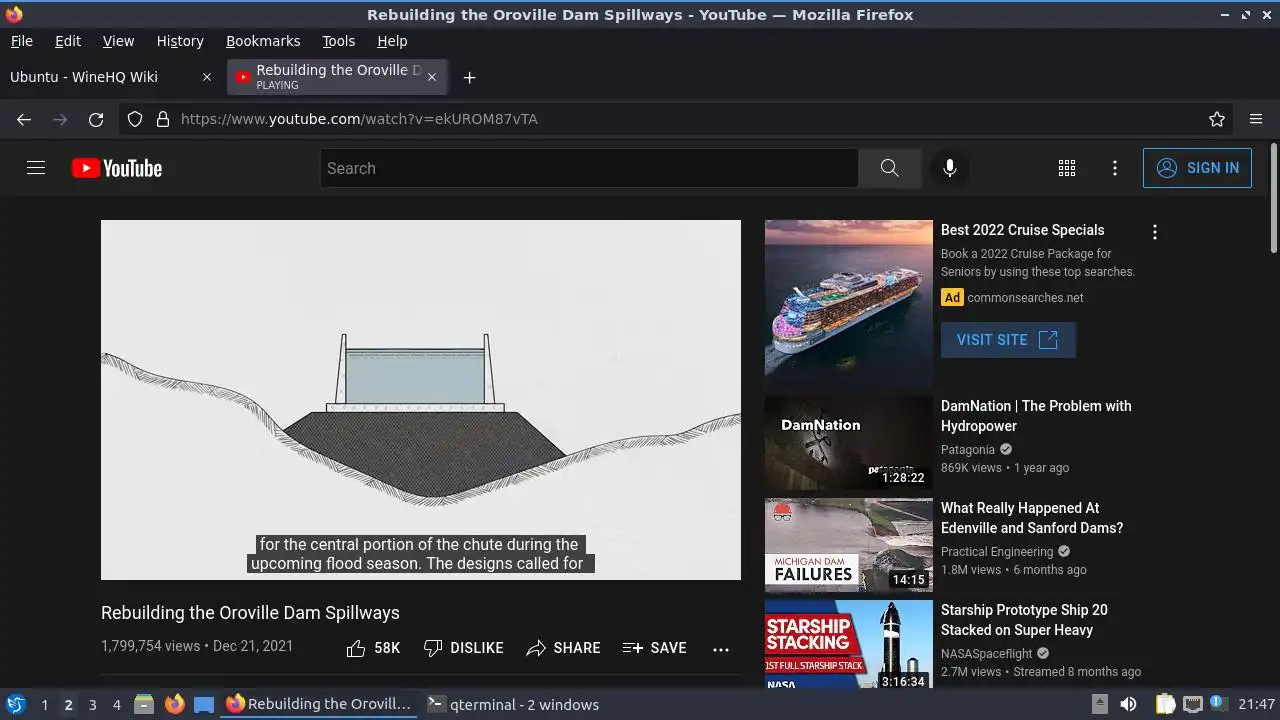Go back with the back arrow
Image resolution: width=1280 pixels, height=720 pixels.
24,119
